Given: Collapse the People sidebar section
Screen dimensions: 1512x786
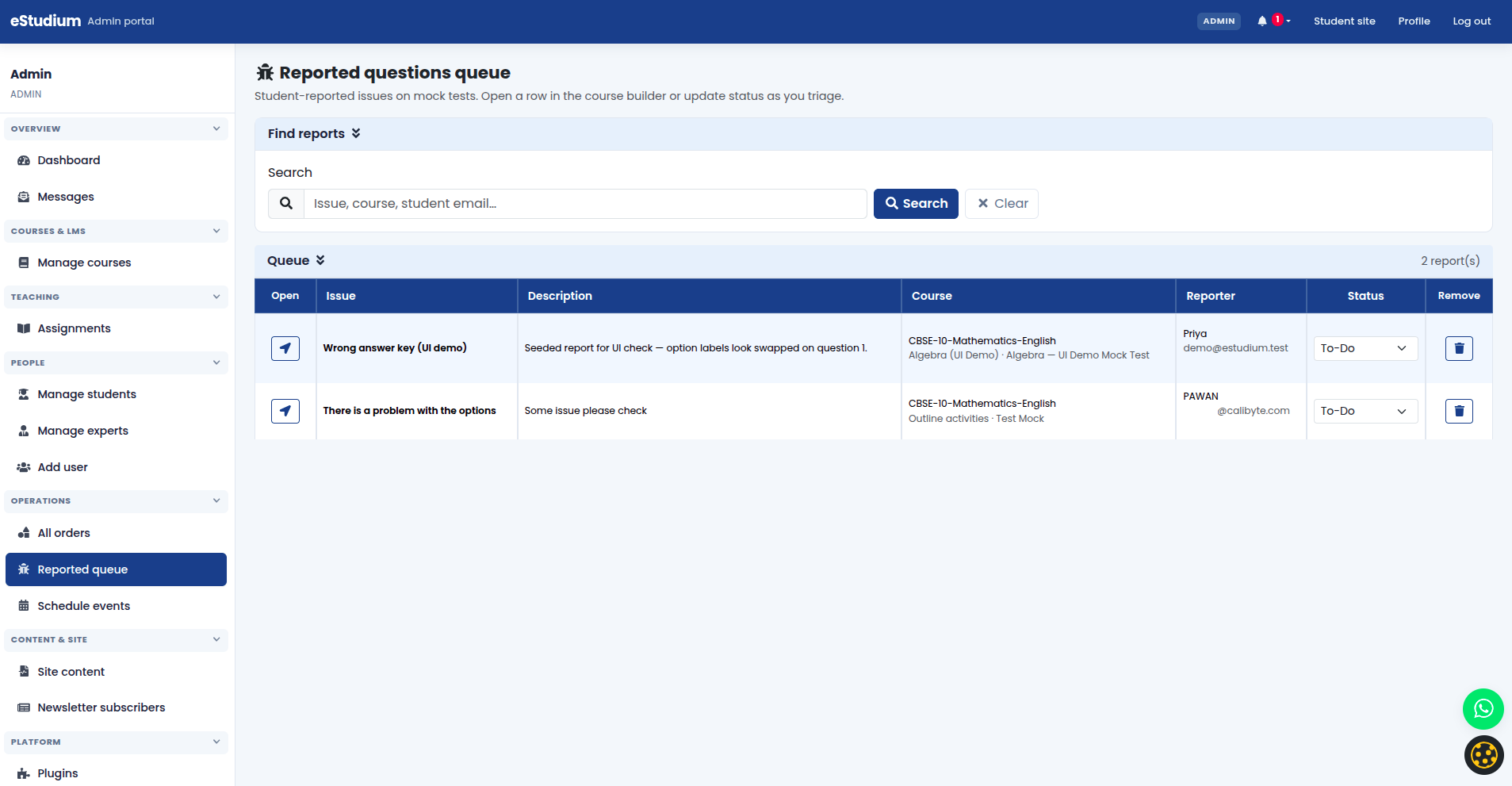Looking at the screenshot, I should pyautogui.click(x=116, y=362).
